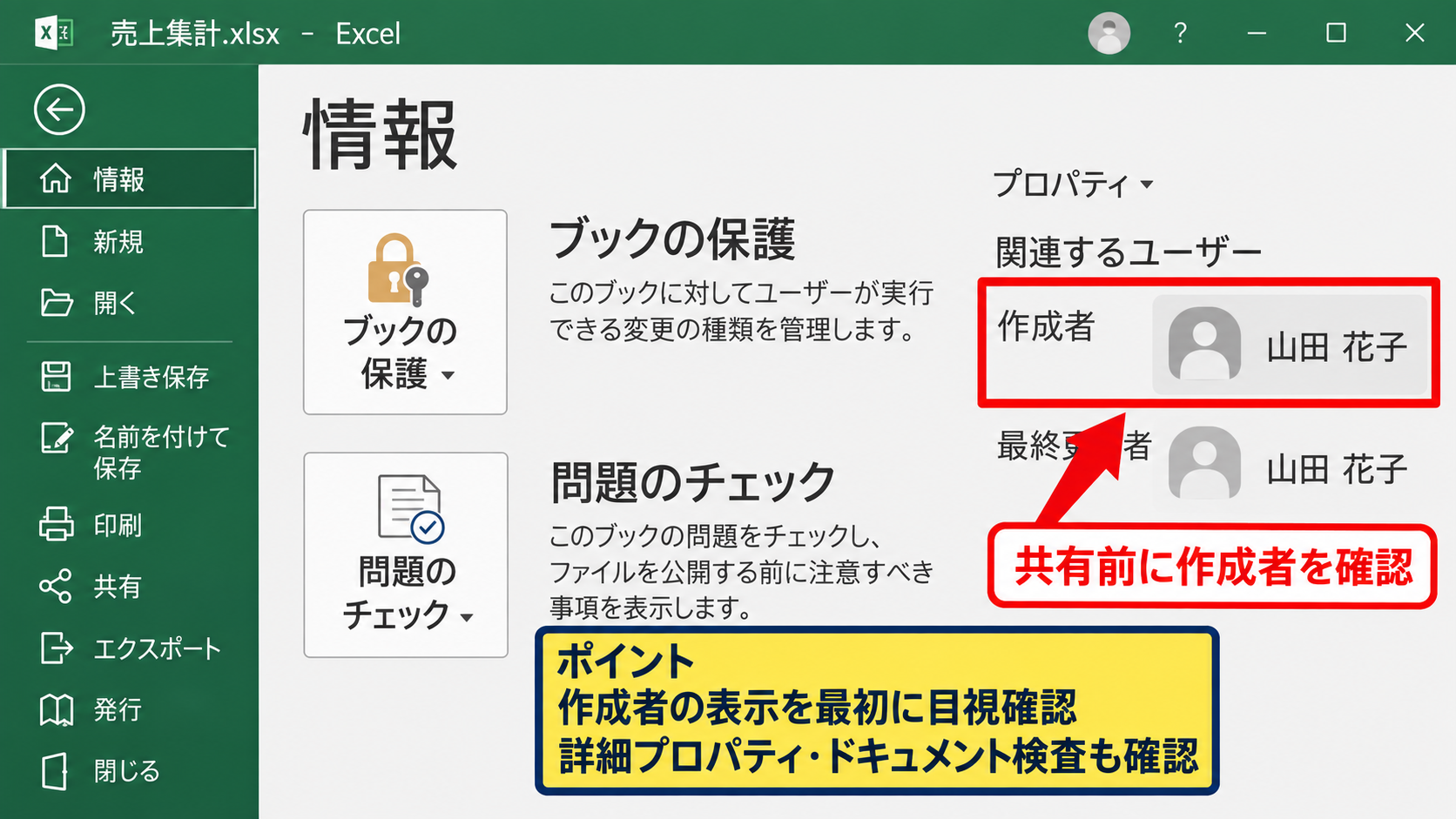Click the padlock and key icon
This screenshot has width=1456, height=819.
399,270
